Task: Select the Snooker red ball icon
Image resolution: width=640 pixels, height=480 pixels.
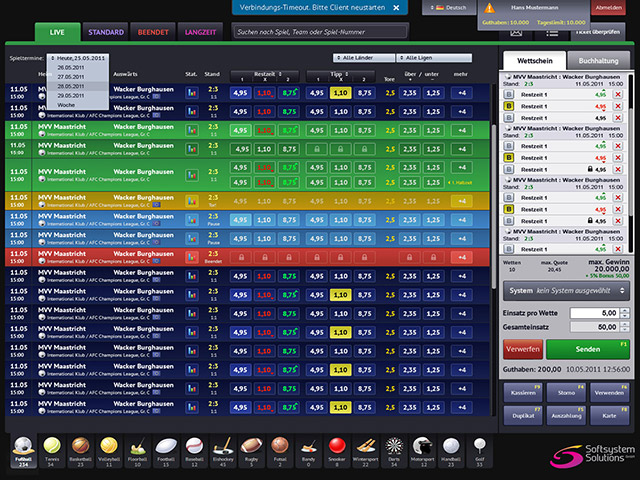Action: click(337, 451)
